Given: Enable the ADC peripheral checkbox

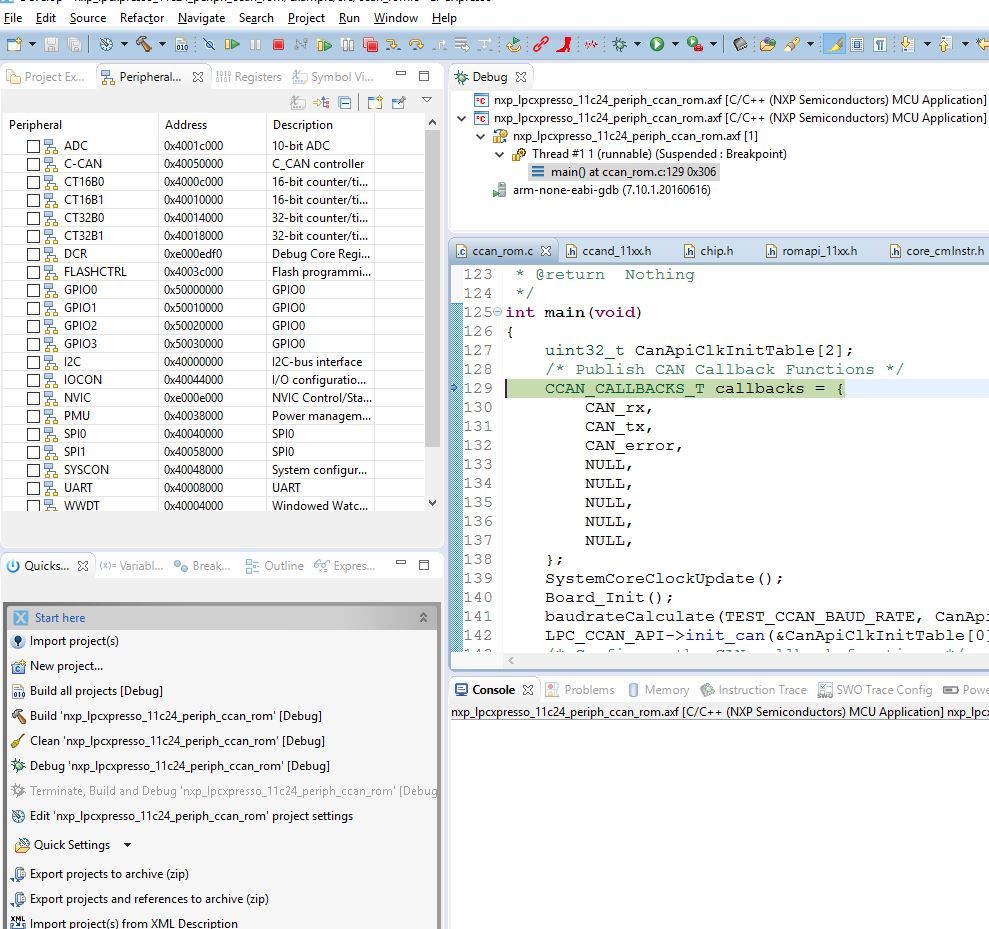Looking at the screenshot, I should (34, 146).
